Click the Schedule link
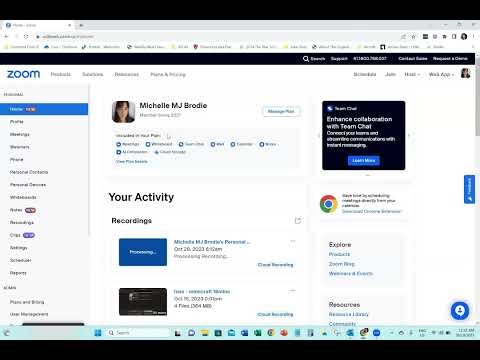This screenshot has height=360, width=480. click(365, 74)
